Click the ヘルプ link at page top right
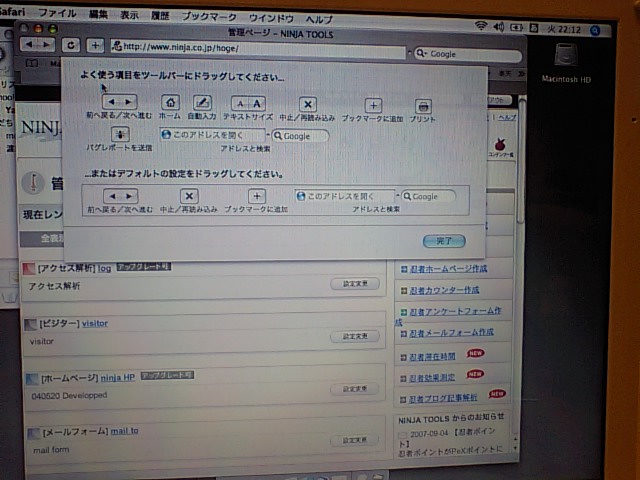The height and width of the screenshot is (480, 640). pos(507,118)
